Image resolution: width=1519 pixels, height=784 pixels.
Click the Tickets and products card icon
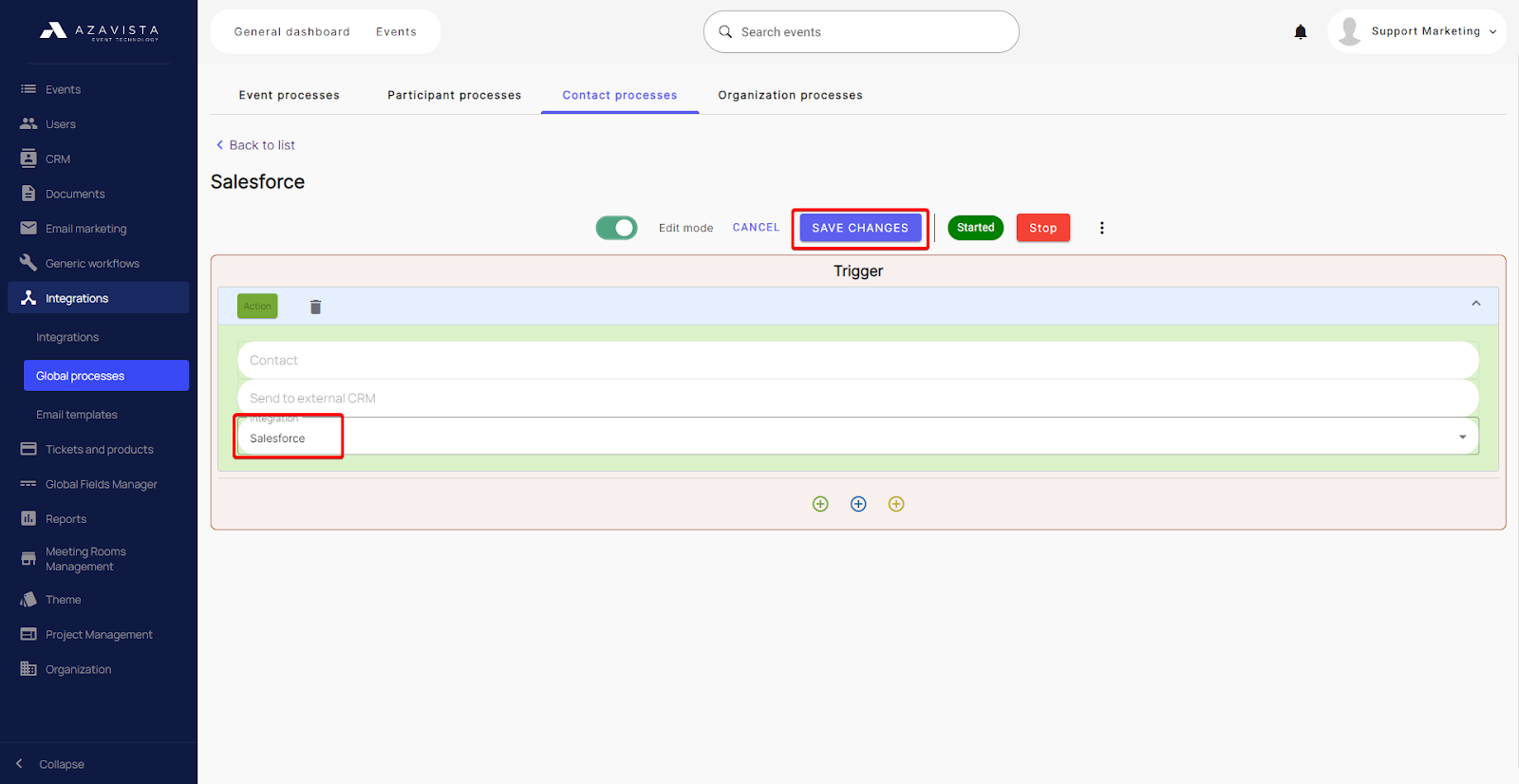28,449
